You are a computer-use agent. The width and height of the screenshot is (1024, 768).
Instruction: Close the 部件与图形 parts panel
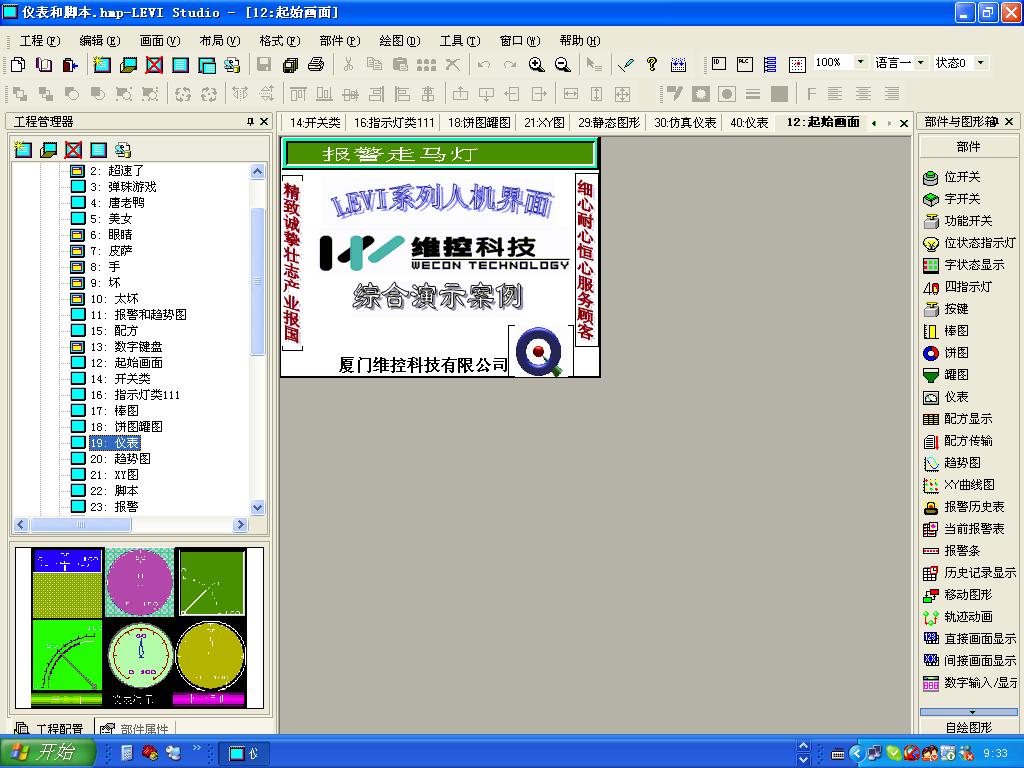1009,121
